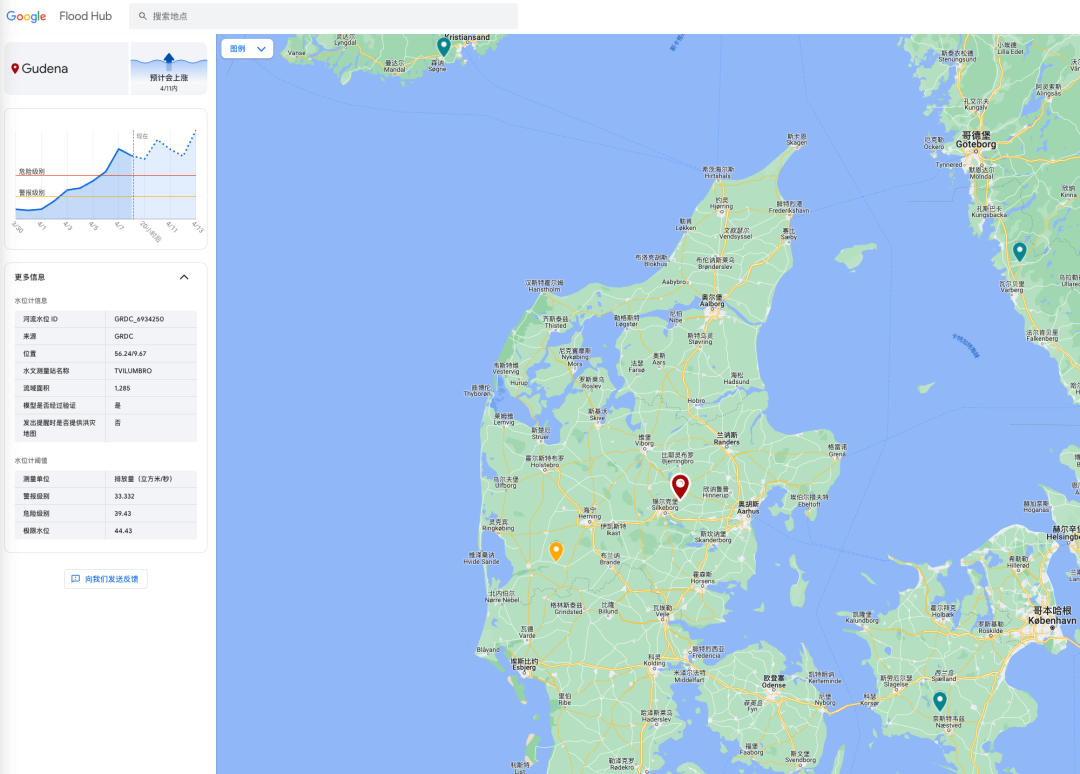Click the 水文测量站名称 row label

(46, 370)
